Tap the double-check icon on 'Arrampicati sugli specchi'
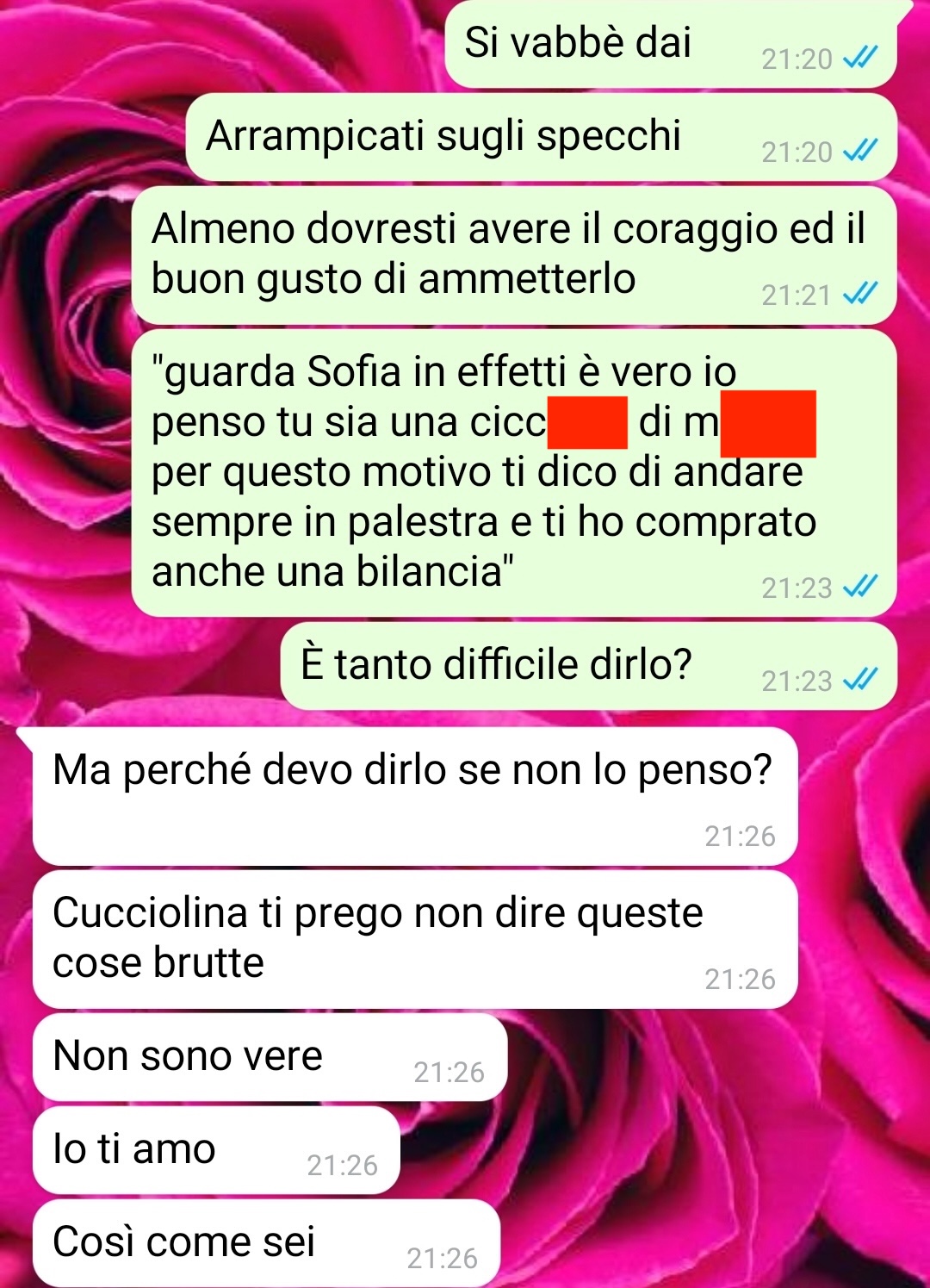930x1288 pixels. tap(859, 152)
